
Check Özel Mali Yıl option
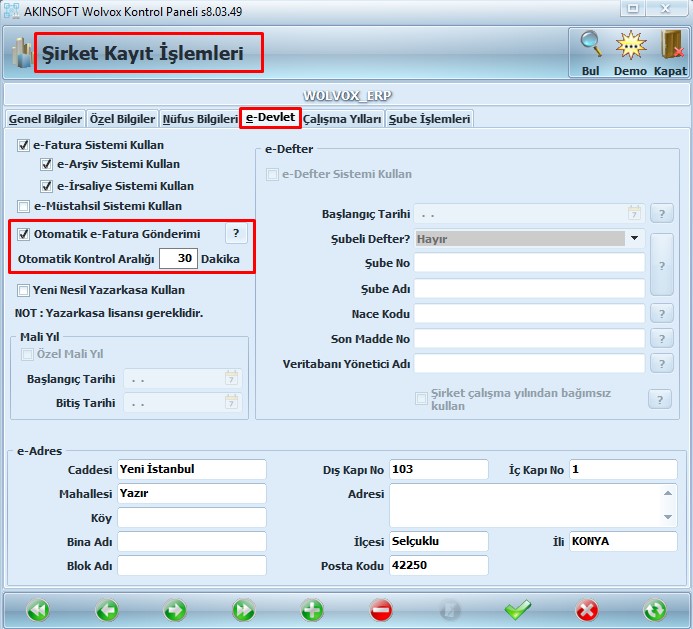[27, 354]
